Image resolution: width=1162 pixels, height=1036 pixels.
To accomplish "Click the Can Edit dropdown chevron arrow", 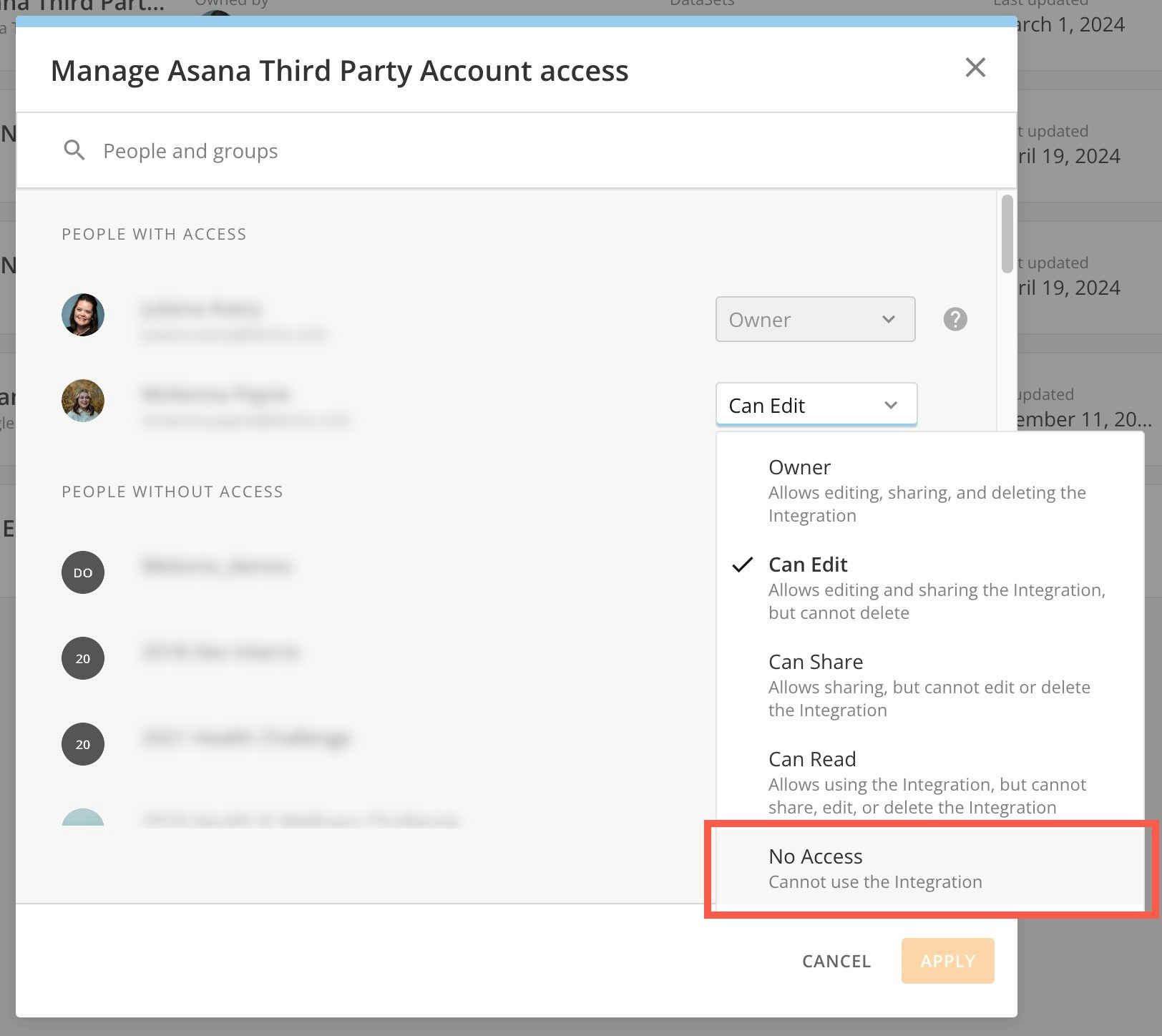I will [891, 405].
